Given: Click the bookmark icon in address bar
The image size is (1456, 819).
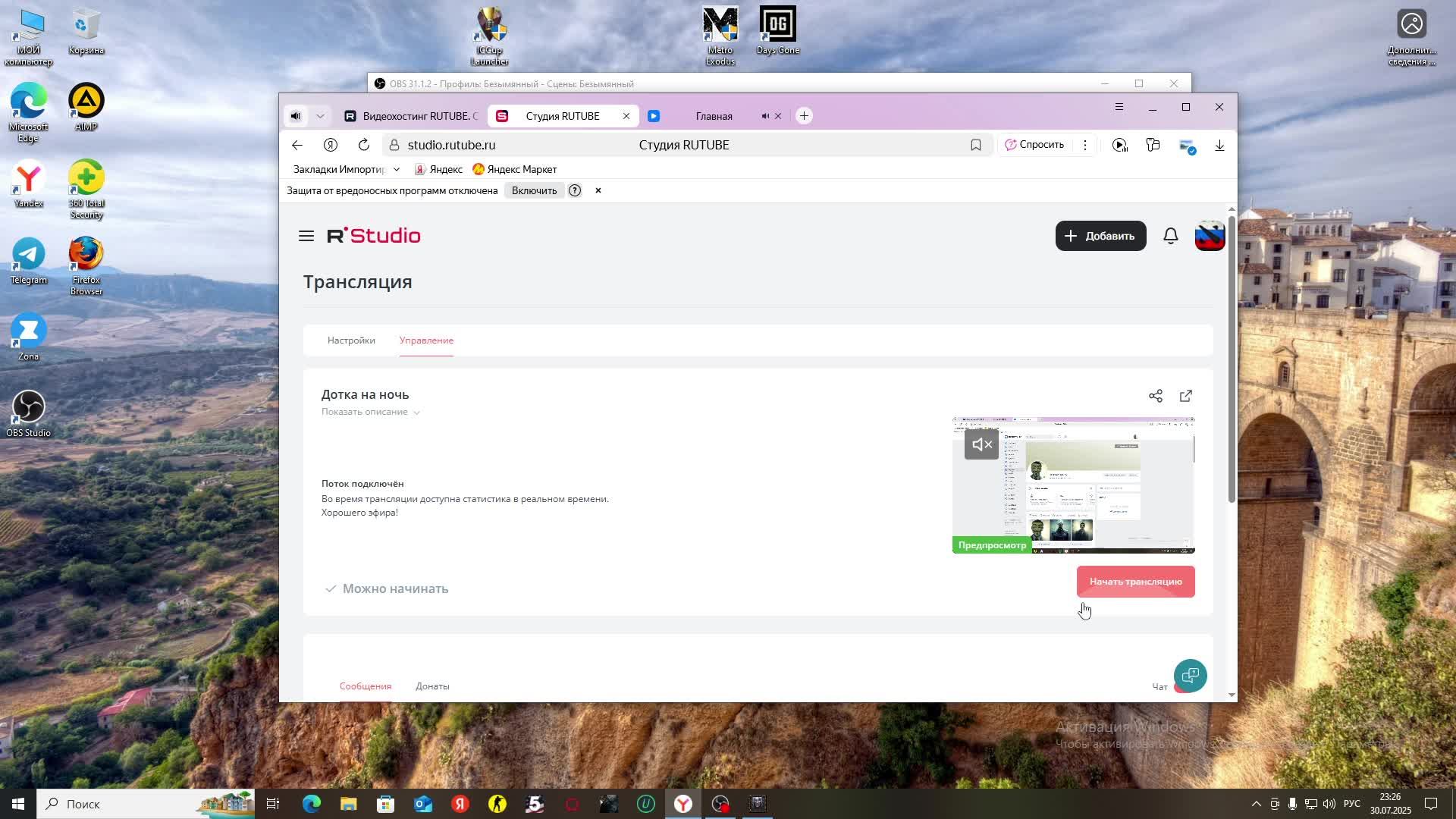Looking at the screenshot, I should point(976,145).
